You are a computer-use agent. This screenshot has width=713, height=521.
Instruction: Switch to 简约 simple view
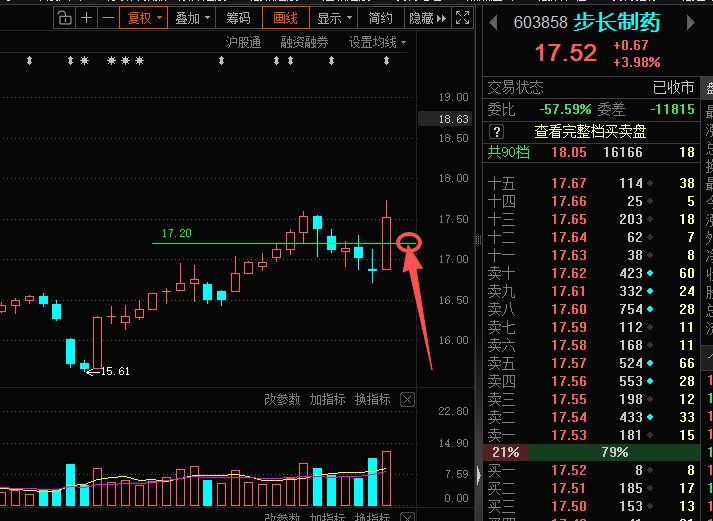point(381,18)
